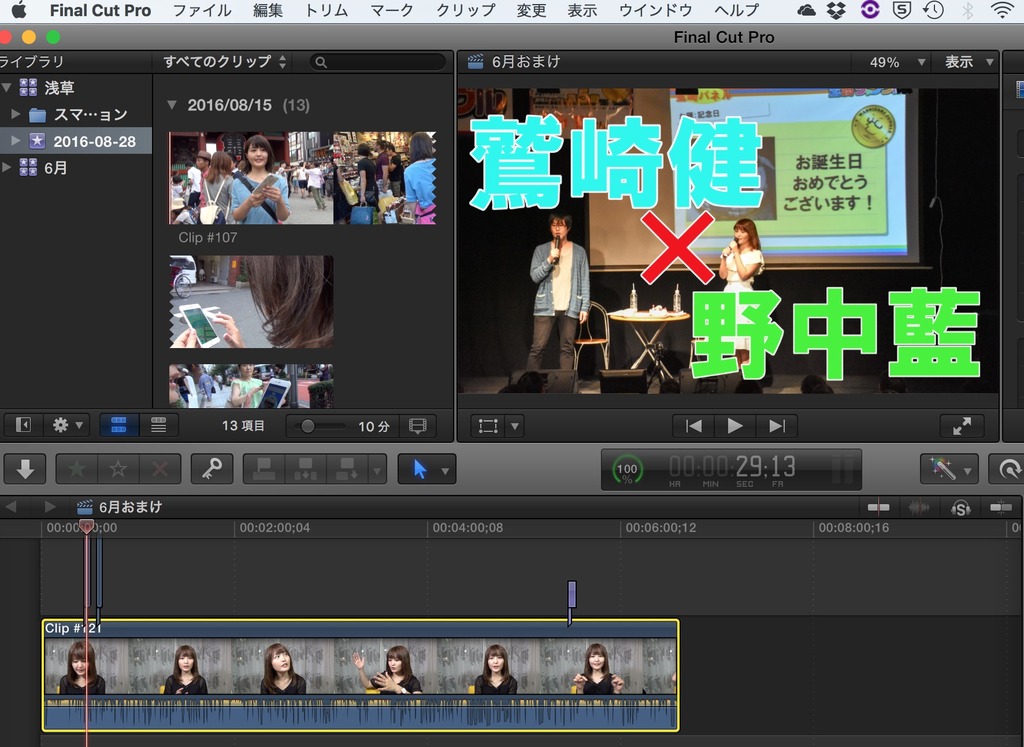The height and width of the screenshot is (747, 1024).
Task: Open the 49% viewer zoom menu
Action: (x=897, y=62)
